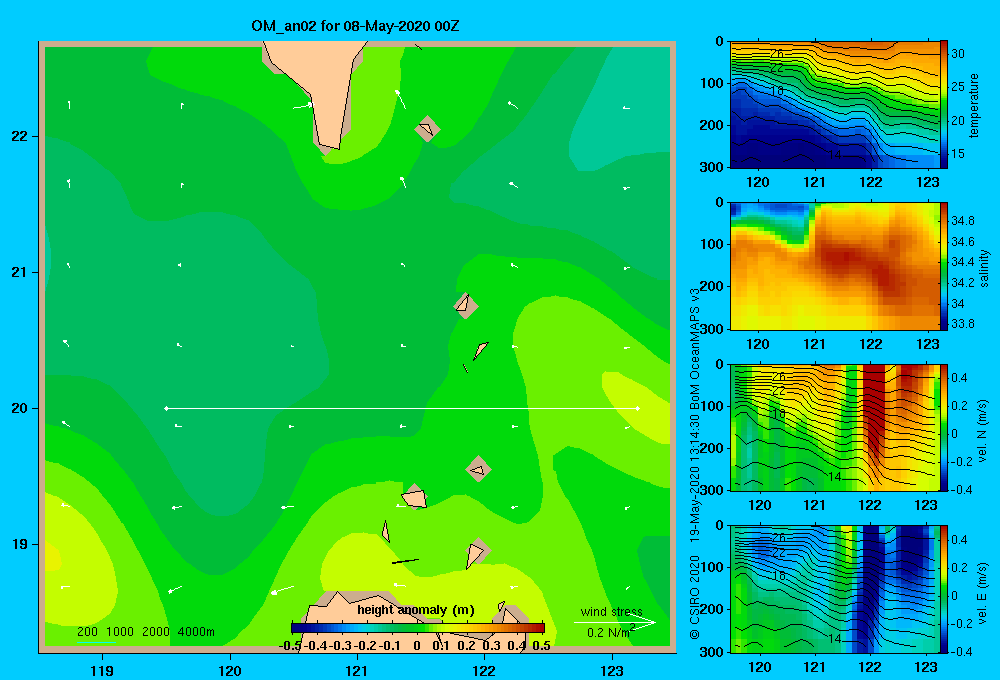The width and height of the screenshot is (1000, 680).
Task: Click the 'vel. N (m/s)' axis label
Action: click(982, 431)
